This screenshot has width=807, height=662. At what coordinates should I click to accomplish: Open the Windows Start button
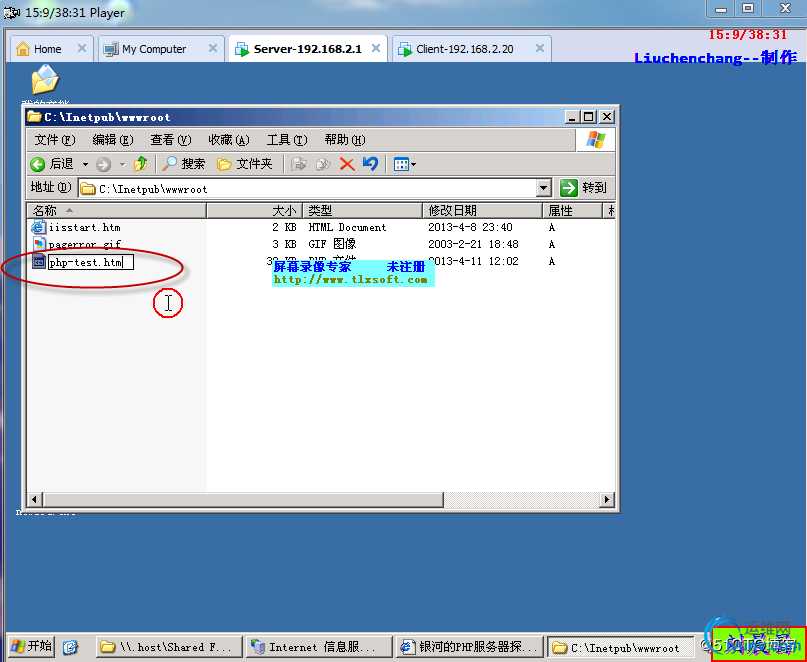pyautogui.click(x=31, y=646)
